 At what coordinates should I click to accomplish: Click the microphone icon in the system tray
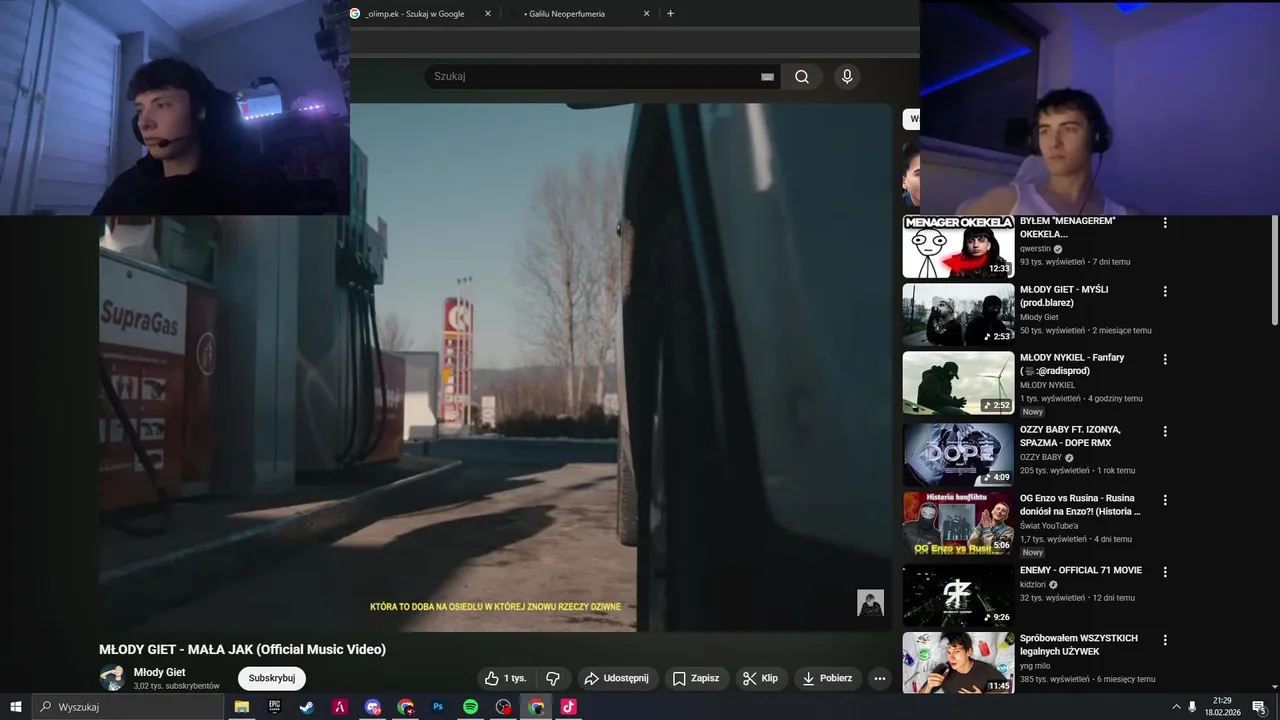point(1192,707)
